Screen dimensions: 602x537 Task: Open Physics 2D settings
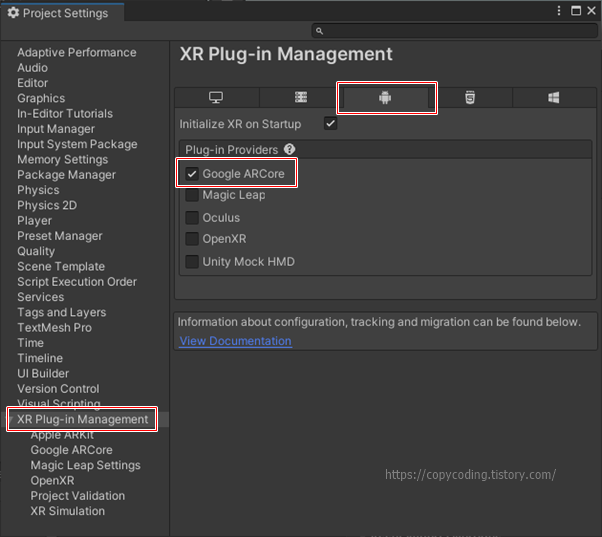click(47, 206)
